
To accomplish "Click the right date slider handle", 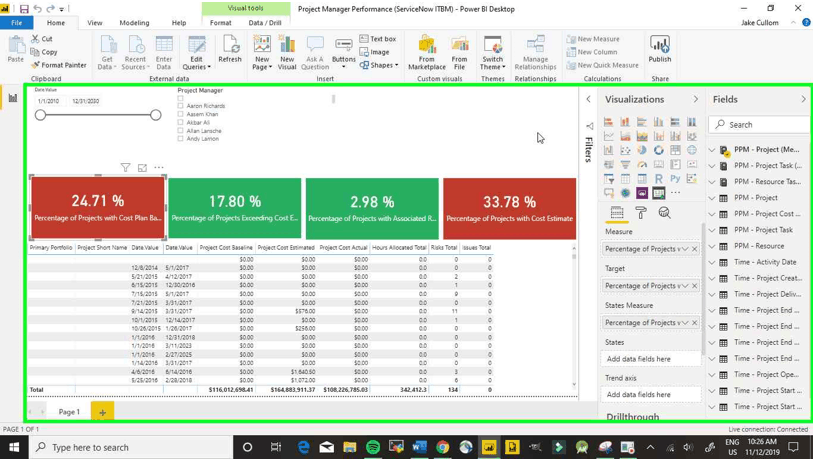I will coord(155,115).
